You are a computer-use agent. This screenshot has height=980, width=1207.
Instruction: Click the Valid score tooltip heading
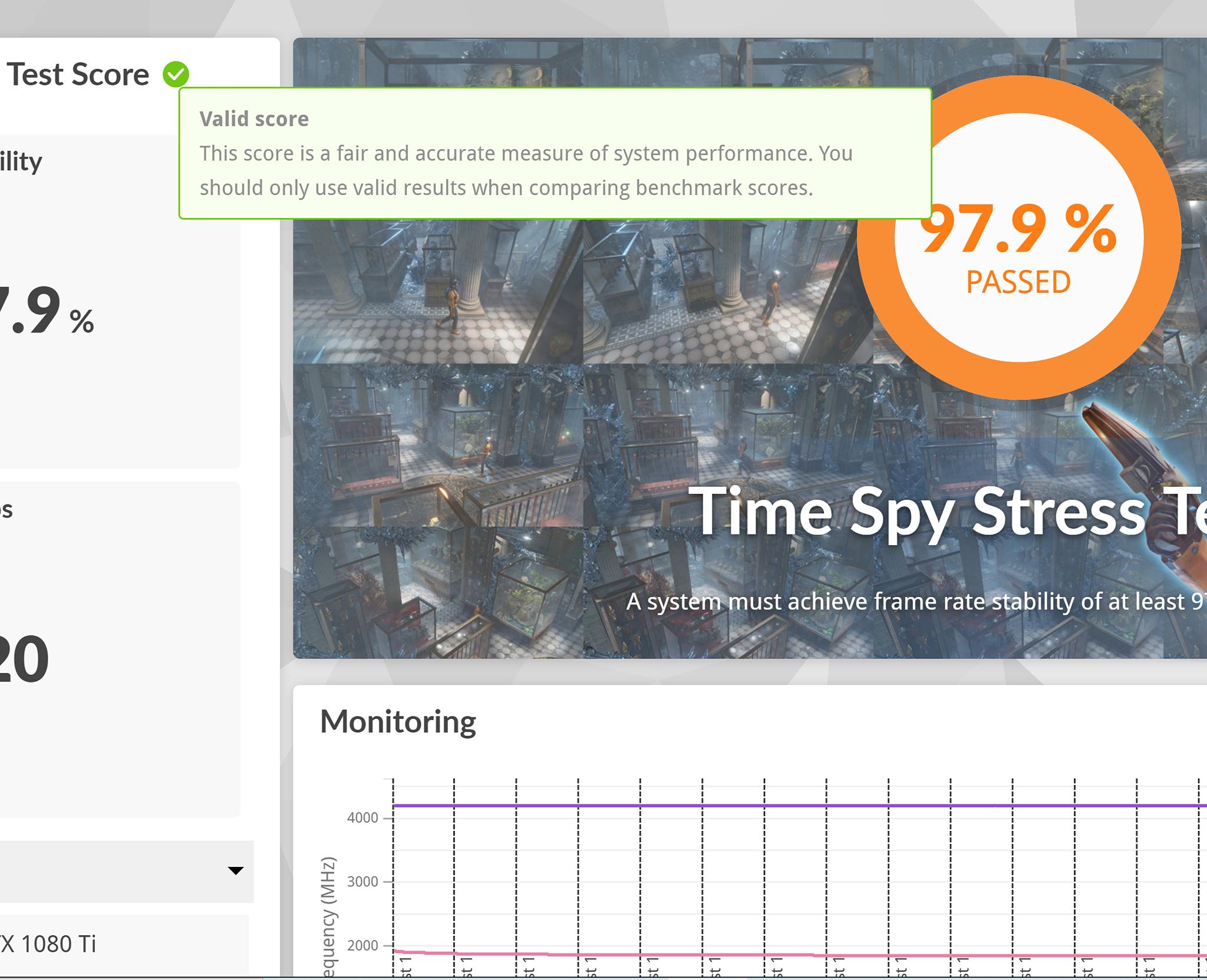[254, 119]
